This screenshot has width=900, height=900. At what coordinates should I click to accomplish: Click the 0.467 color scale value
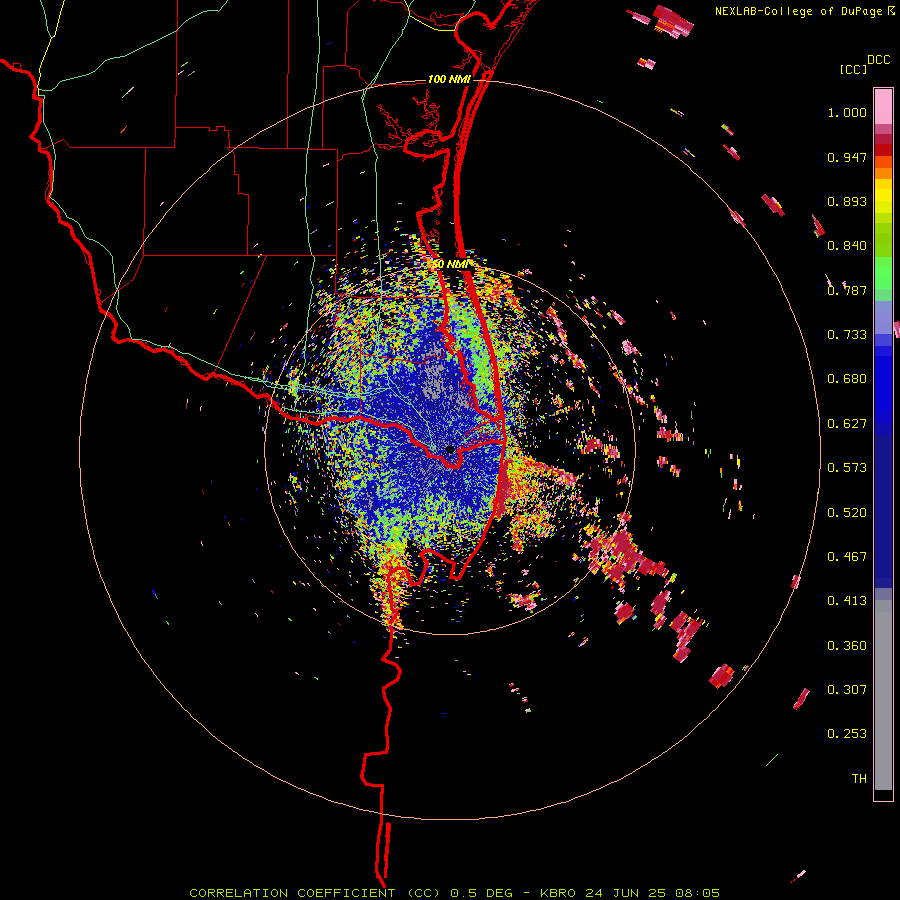[847, 557]
